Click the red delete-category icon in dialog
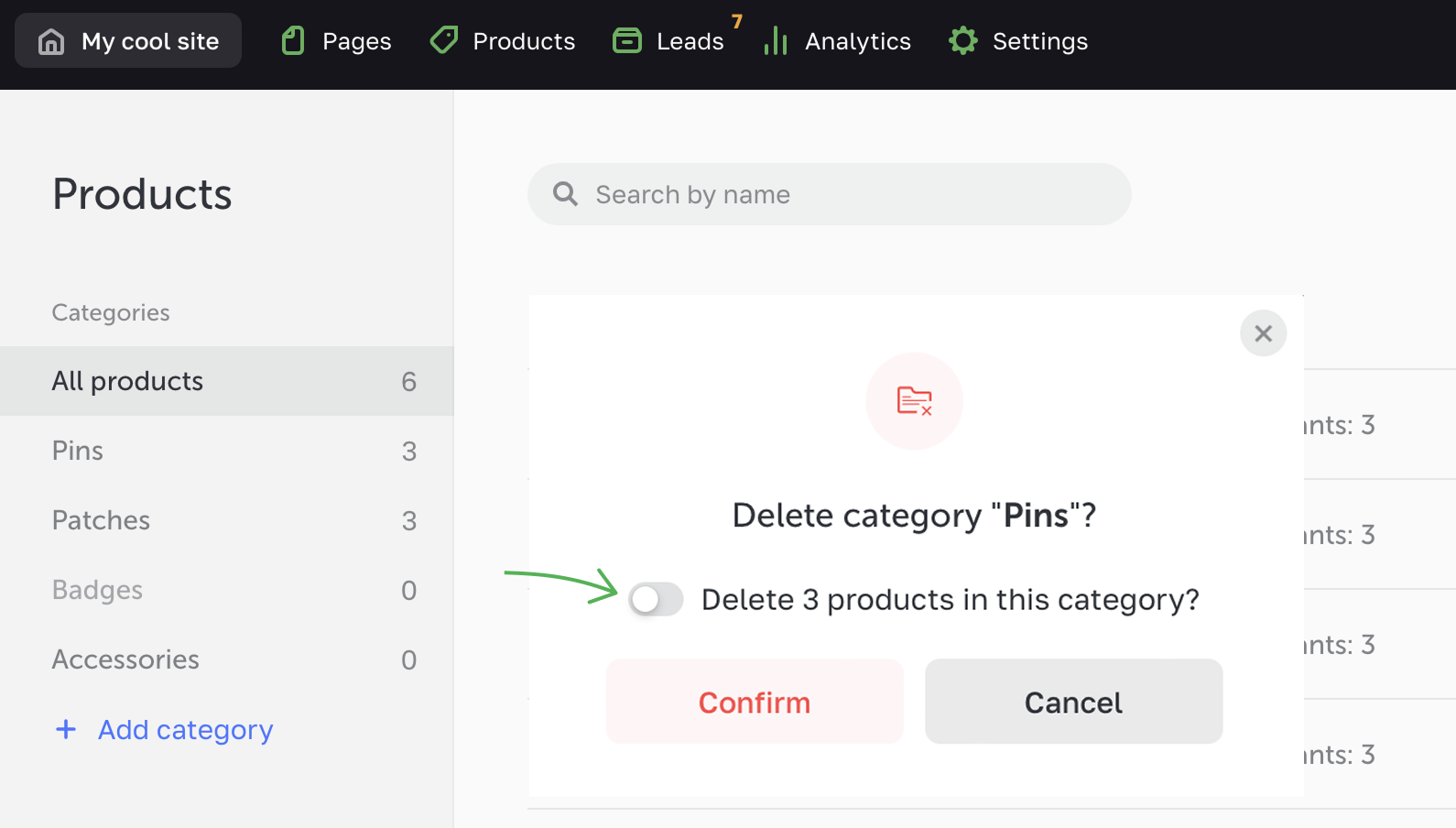This screenshot has width=1456, height=828. point(914,401)
